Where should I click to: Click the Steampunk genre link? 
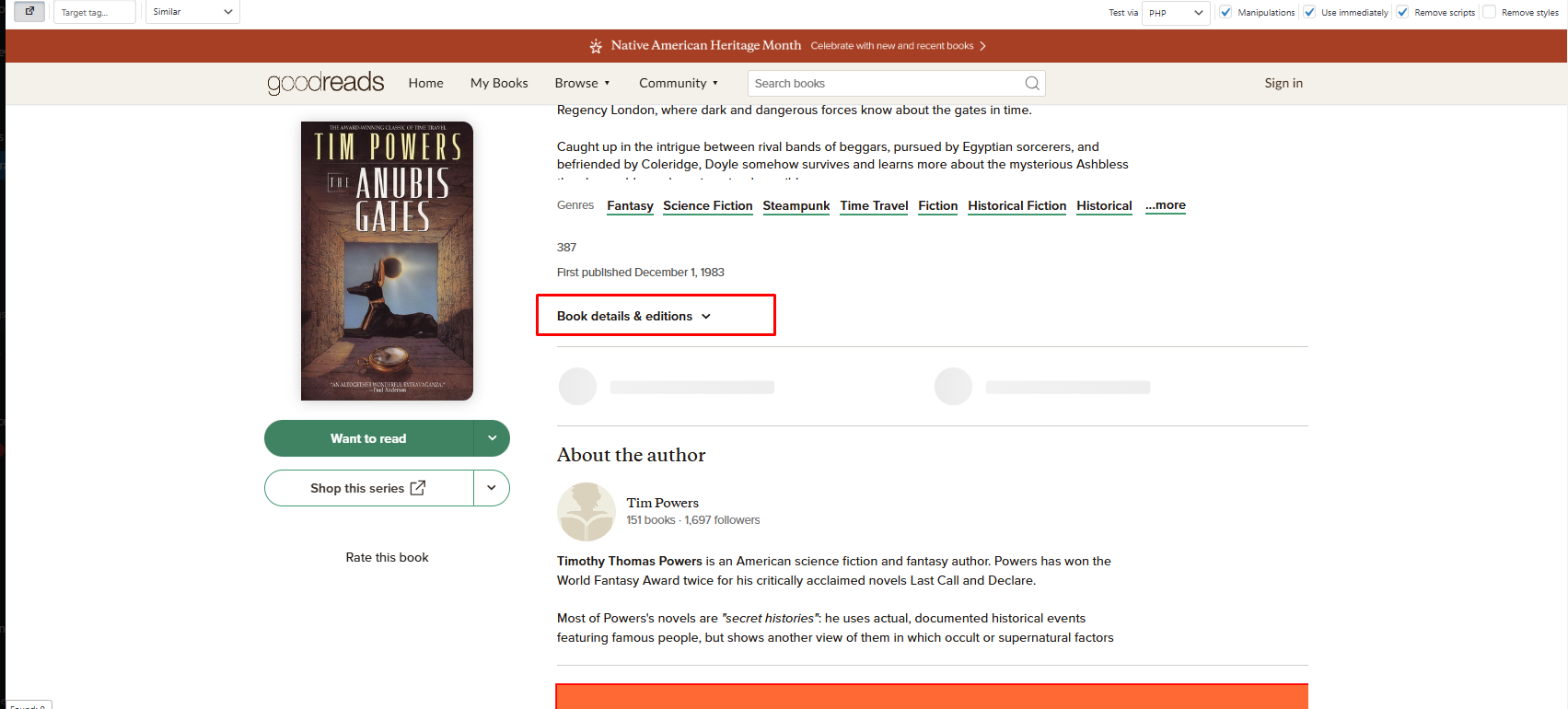coord(796,205)
